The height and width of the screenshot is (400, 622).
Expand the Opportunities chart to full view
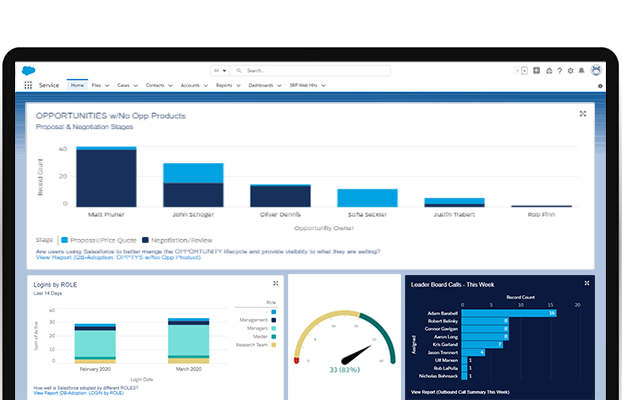(583, 114)
